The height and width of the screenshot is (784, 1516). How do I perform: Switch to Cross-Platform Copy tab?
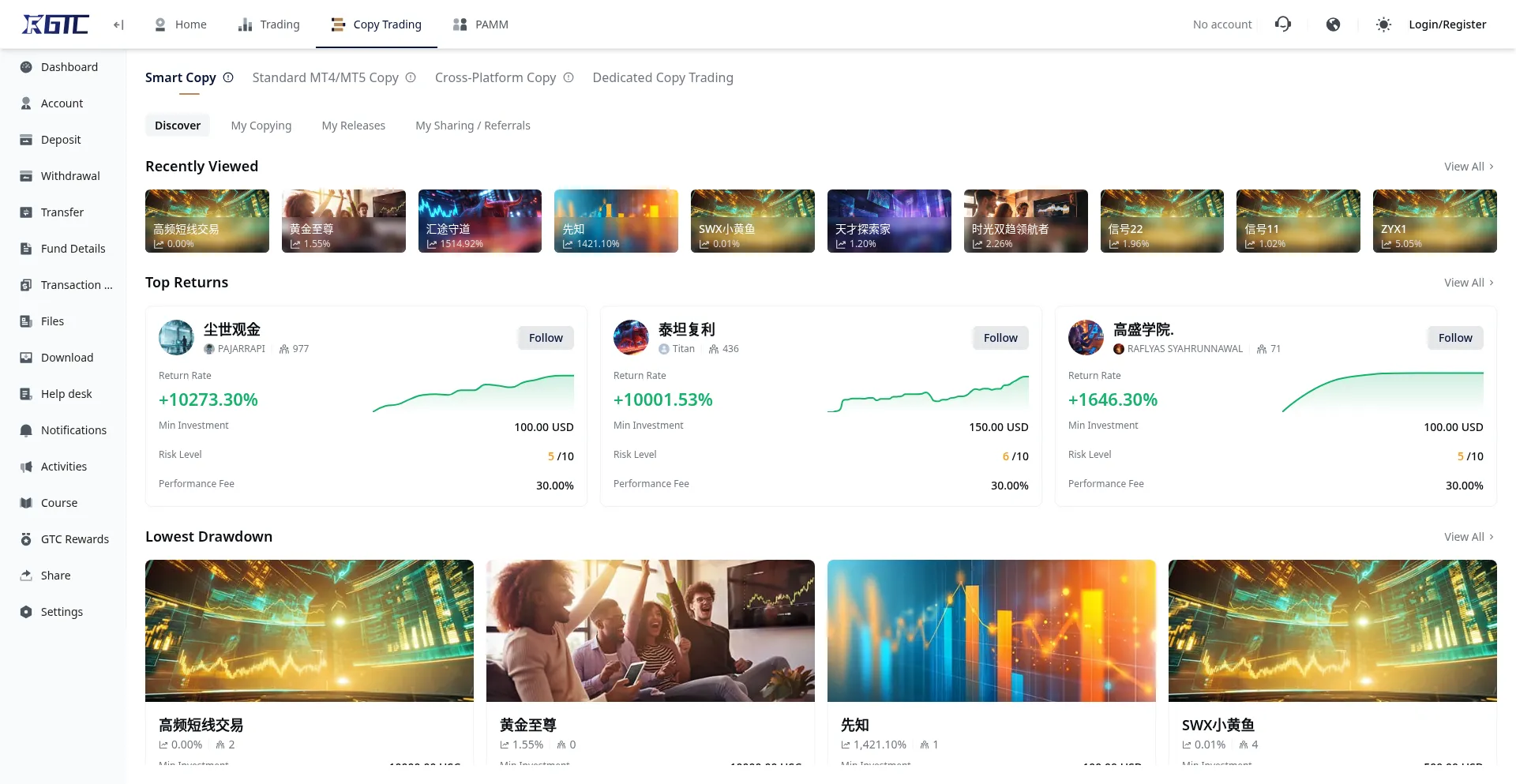495,77
